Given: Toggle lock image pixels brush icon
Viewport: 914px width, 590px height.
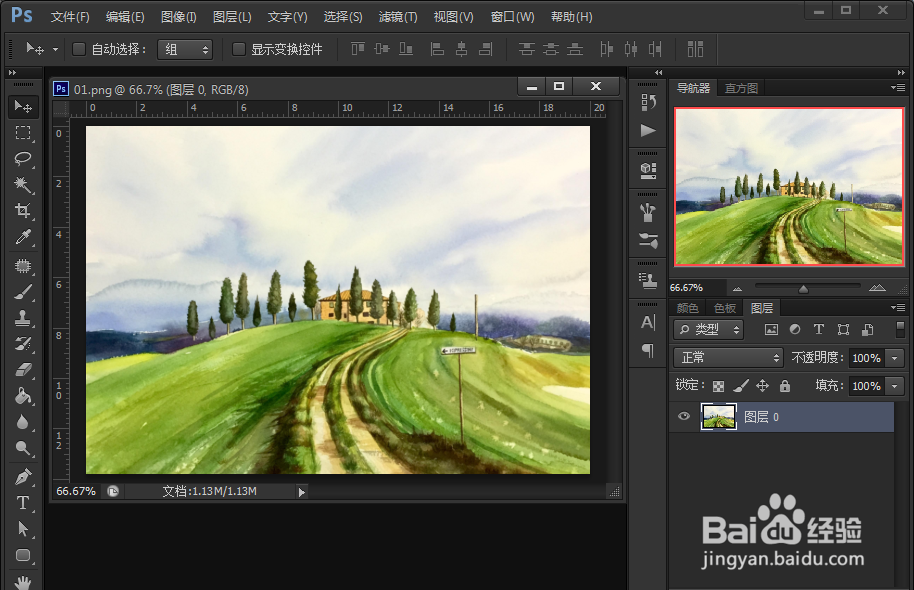Looking at the screenshot, I should 740,386.
